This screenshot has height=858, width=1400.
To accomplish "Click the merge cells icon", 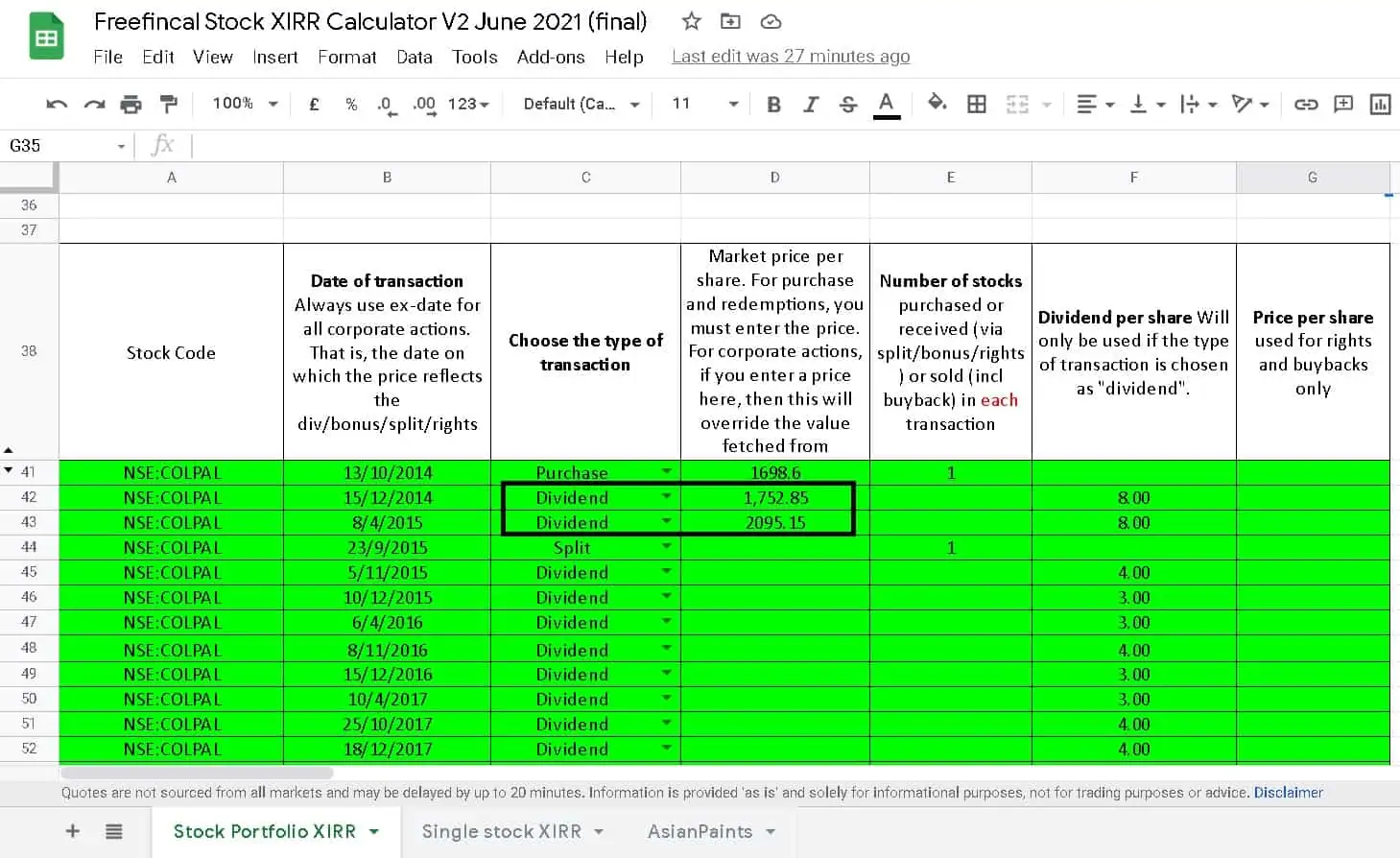I will tap(1017, 104).
